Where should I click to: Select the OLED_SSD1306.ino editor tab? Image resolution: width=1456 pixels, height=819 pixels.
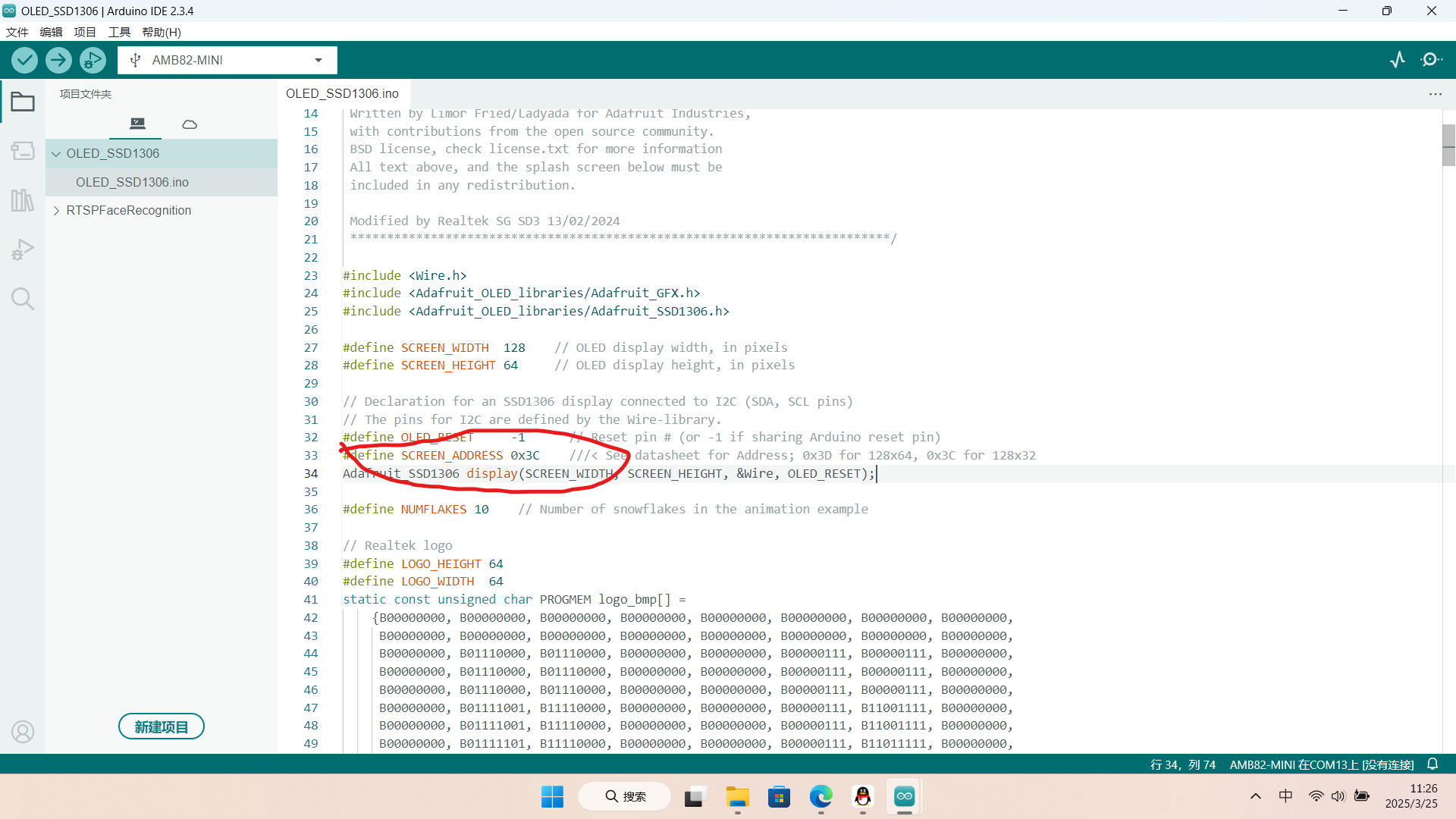click(342, 93)
